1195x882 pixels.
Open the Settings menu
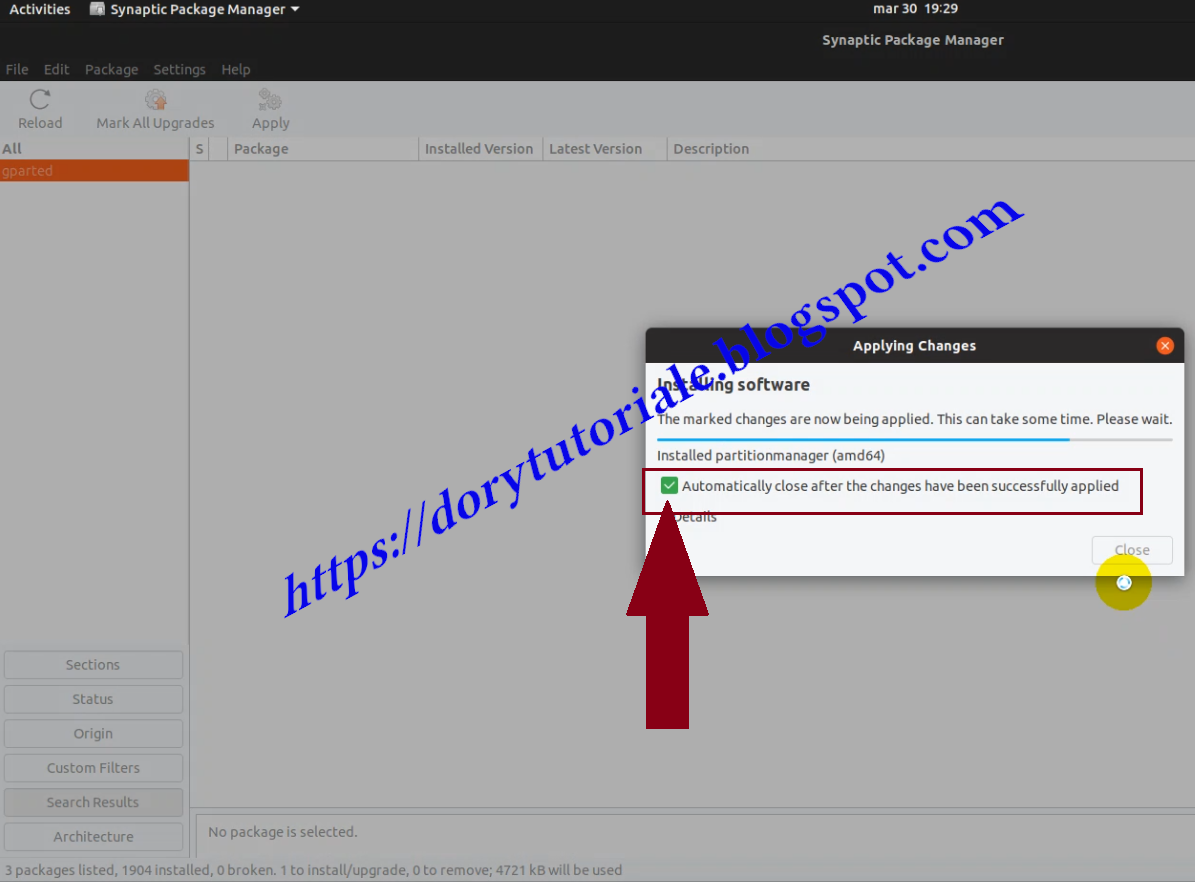coord(179,69)
